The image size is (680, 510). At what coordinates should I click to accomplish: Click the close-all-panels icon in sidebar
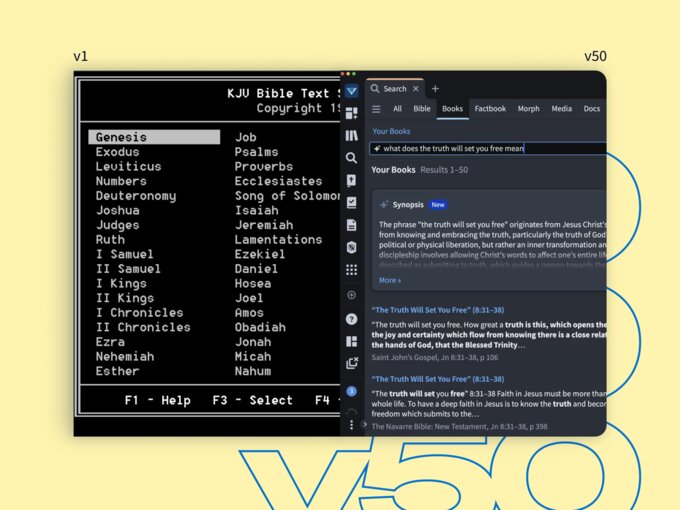point(352,363)
